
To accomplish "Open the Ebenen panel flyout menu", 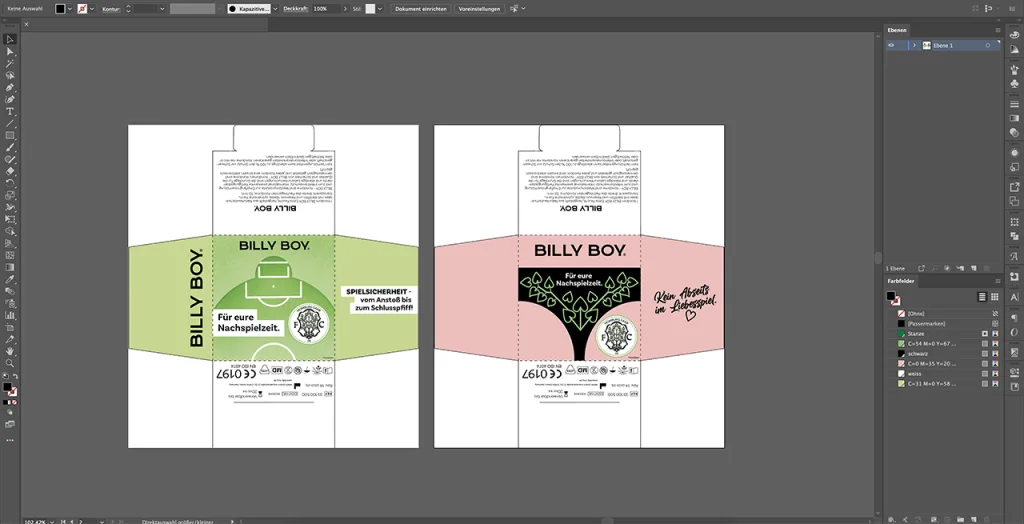I will point(997,30).
